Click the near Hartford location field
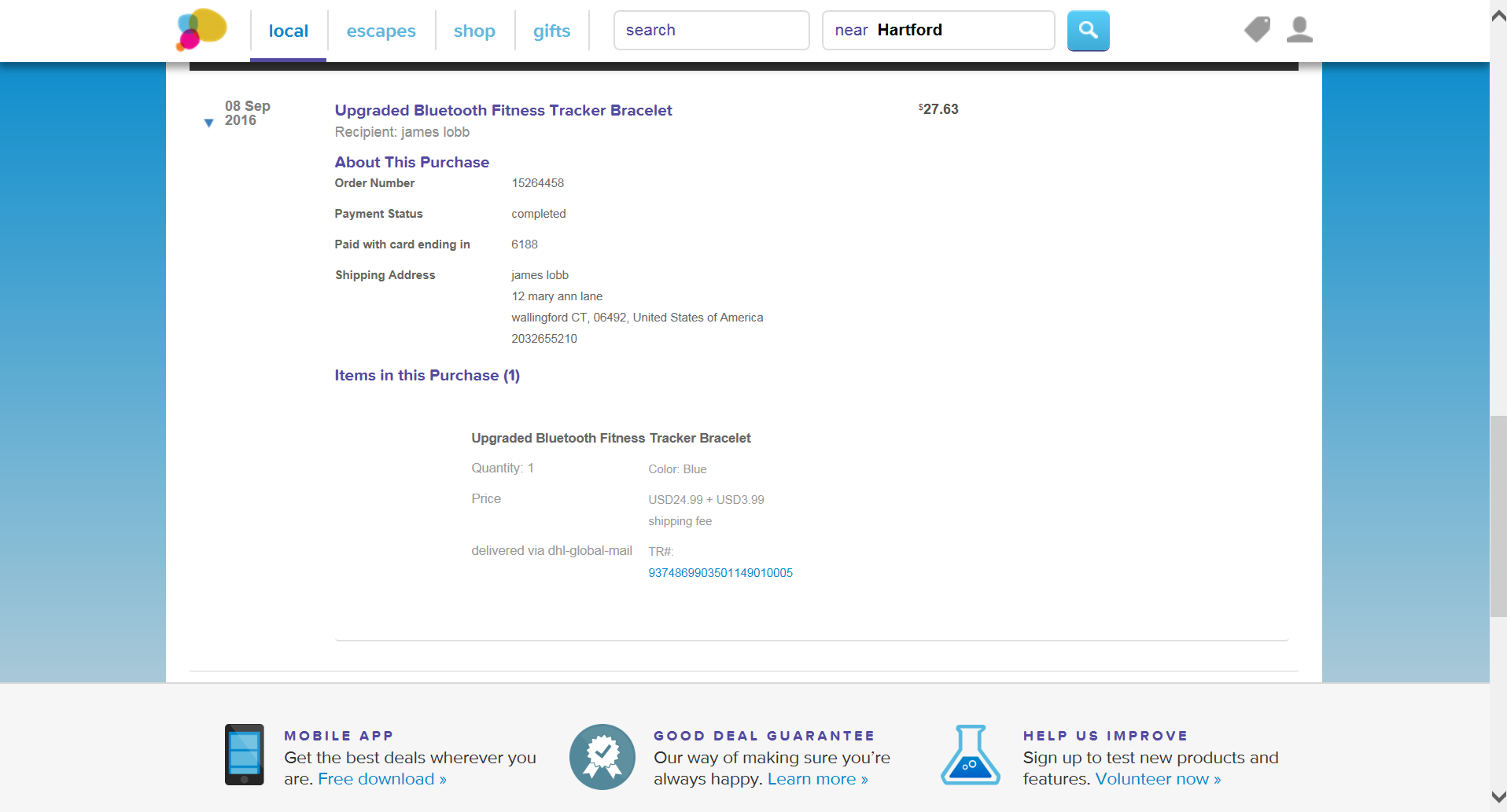This screenshot has height=812, width=1507. [x=938, y=30]
